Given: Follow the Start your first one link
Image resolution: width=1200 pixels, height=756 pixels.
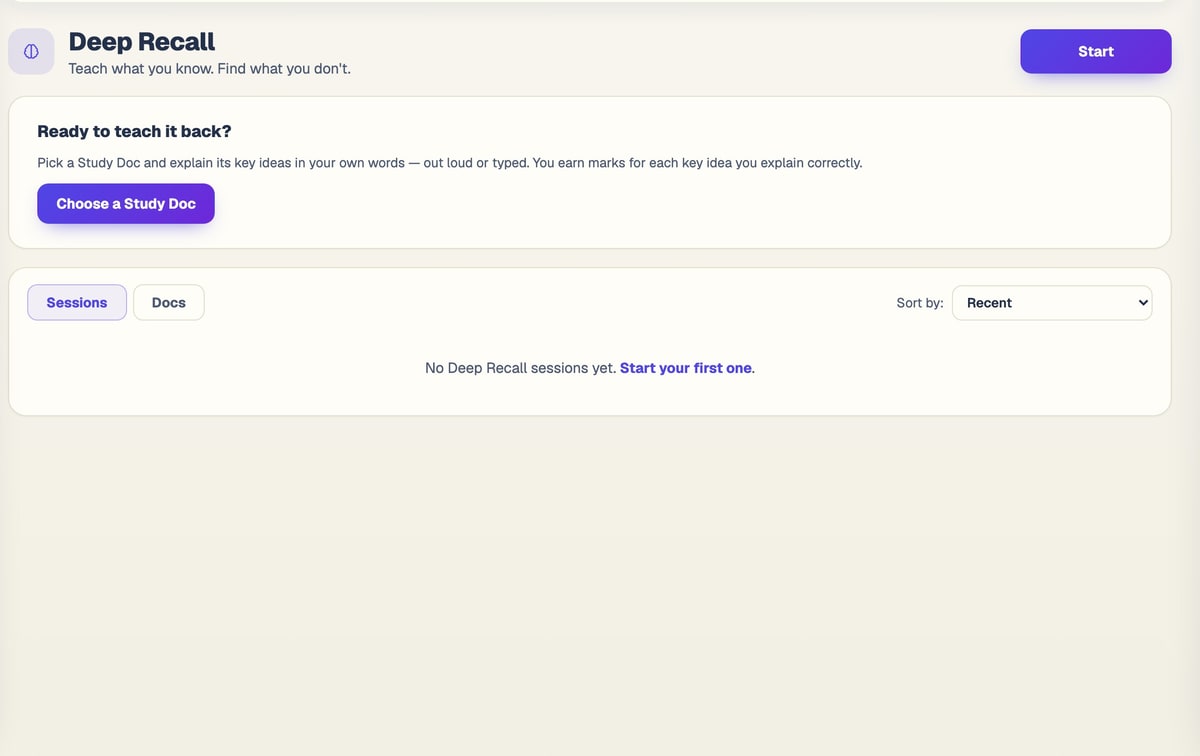Looking at the screenshot, I should (x=686, y=368).
